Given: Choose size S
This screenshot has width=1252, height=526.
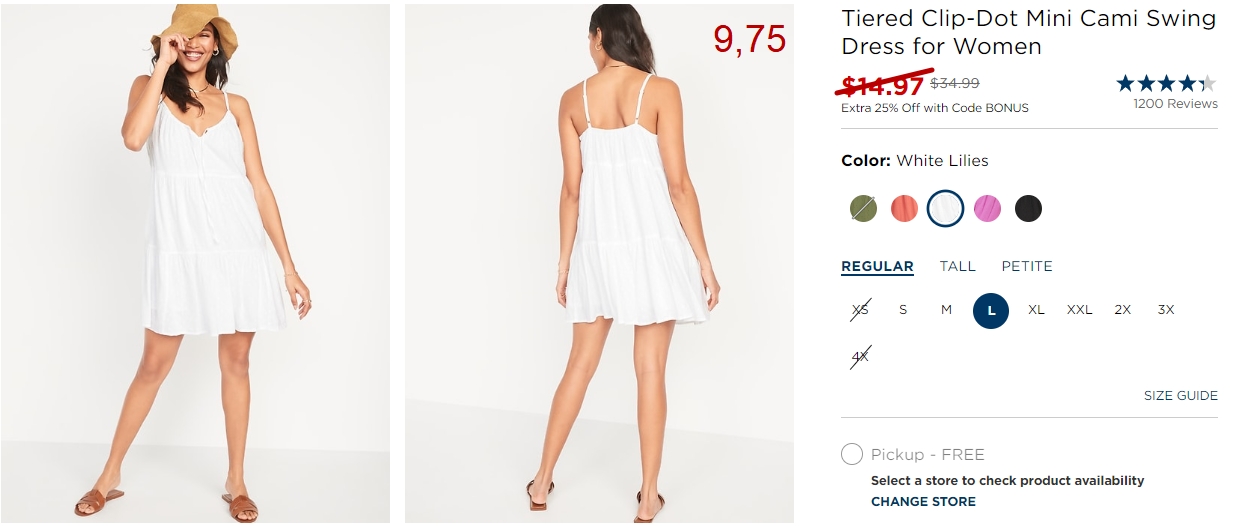Looking at the screenshot, I should 903,310.
